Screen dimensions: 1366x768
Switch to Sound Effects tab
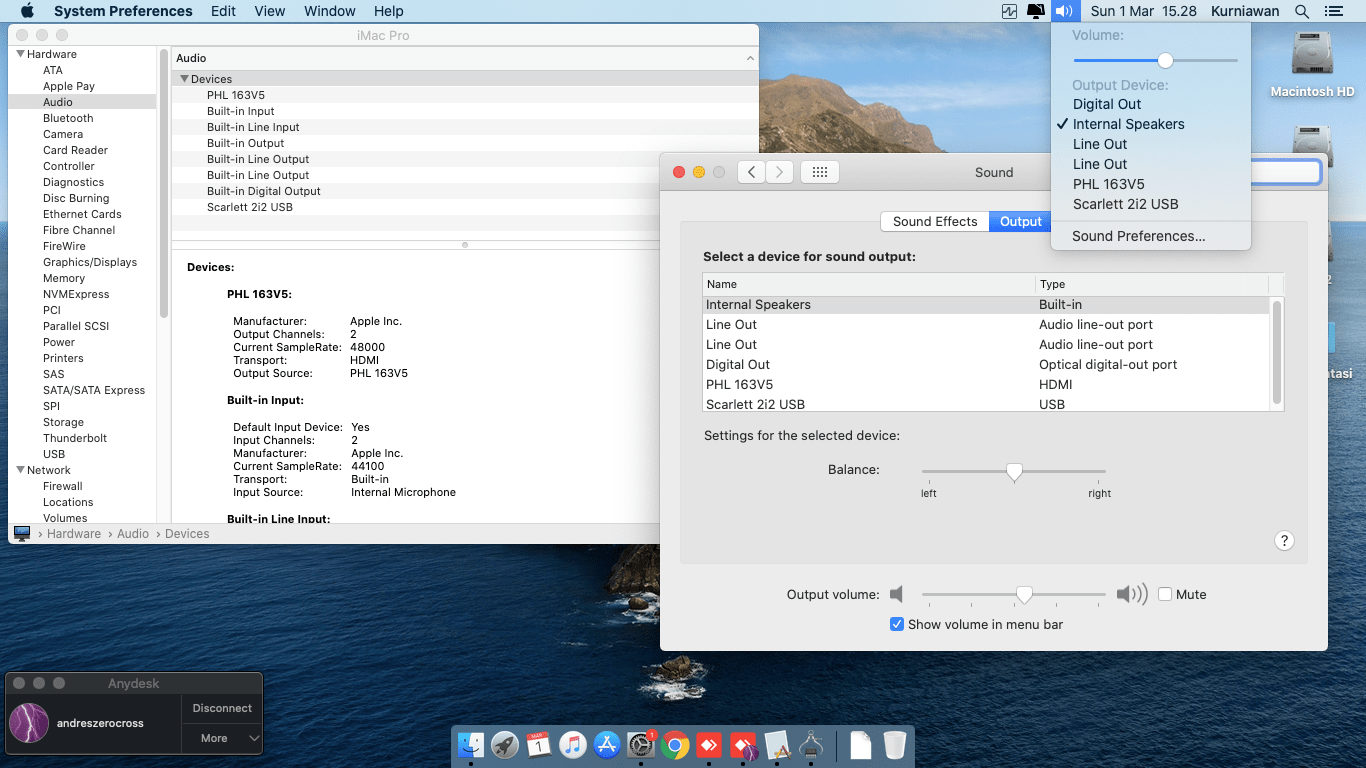click(x=935, y=222)
